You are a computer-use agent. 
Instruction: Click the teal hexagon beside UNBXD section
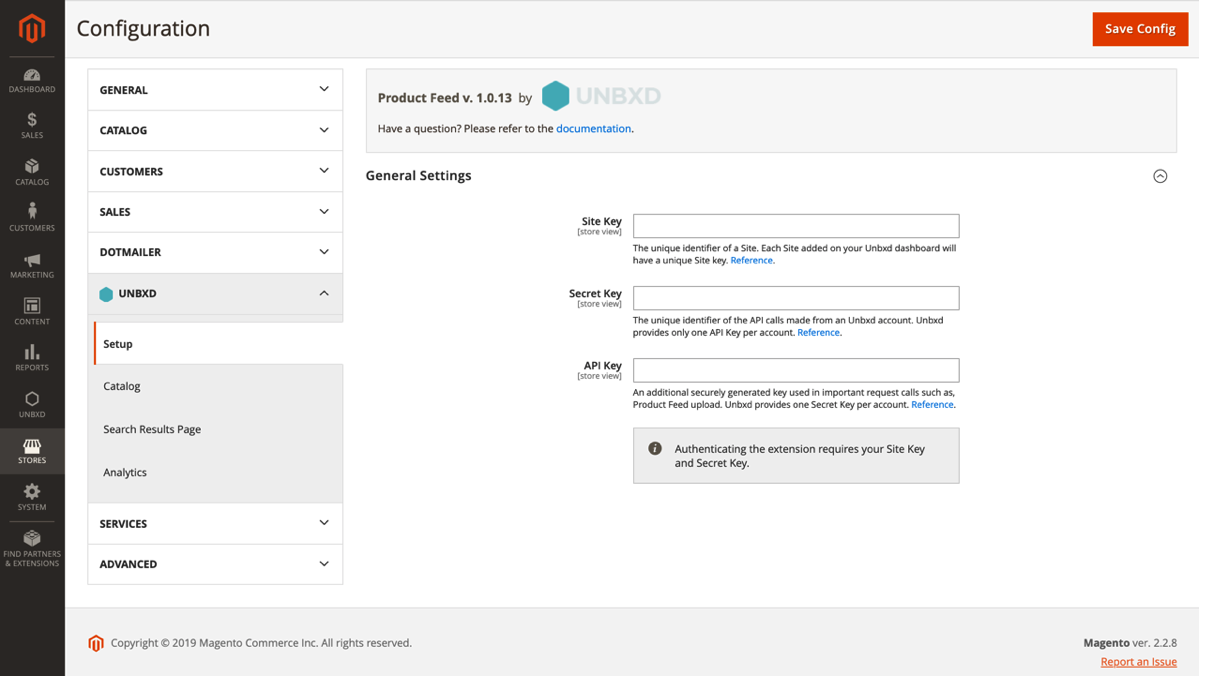point(106,294)
